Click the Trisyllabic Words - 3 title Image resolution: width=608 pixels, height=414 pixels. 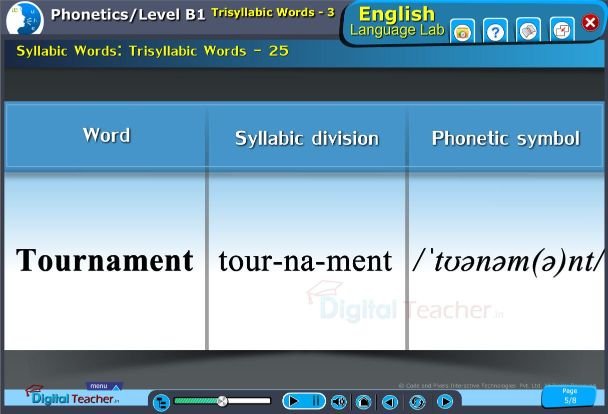[x=273, y=12]
